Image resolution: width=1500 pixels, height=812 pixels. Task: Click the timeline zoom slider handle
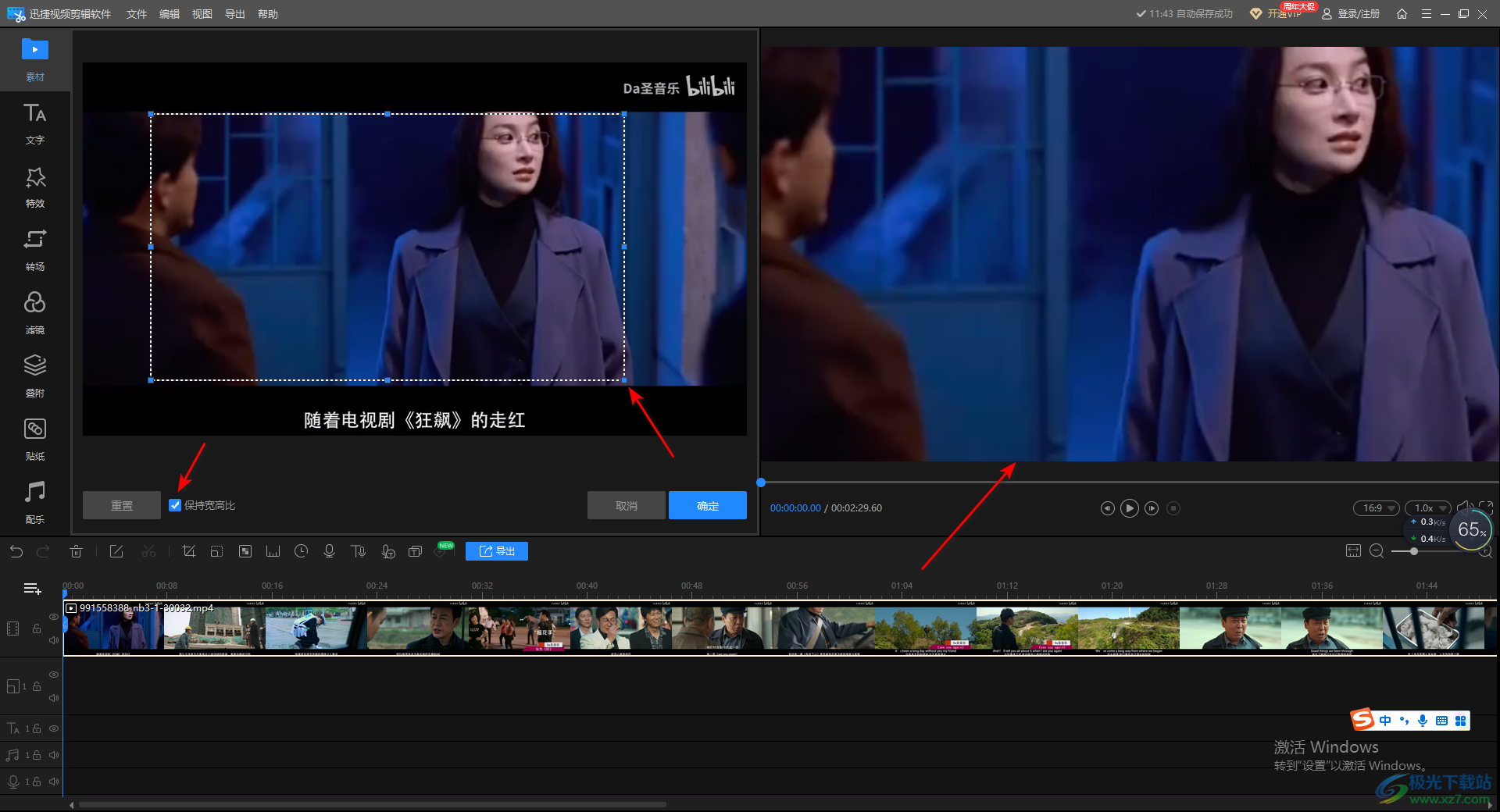pos(1414,551)
